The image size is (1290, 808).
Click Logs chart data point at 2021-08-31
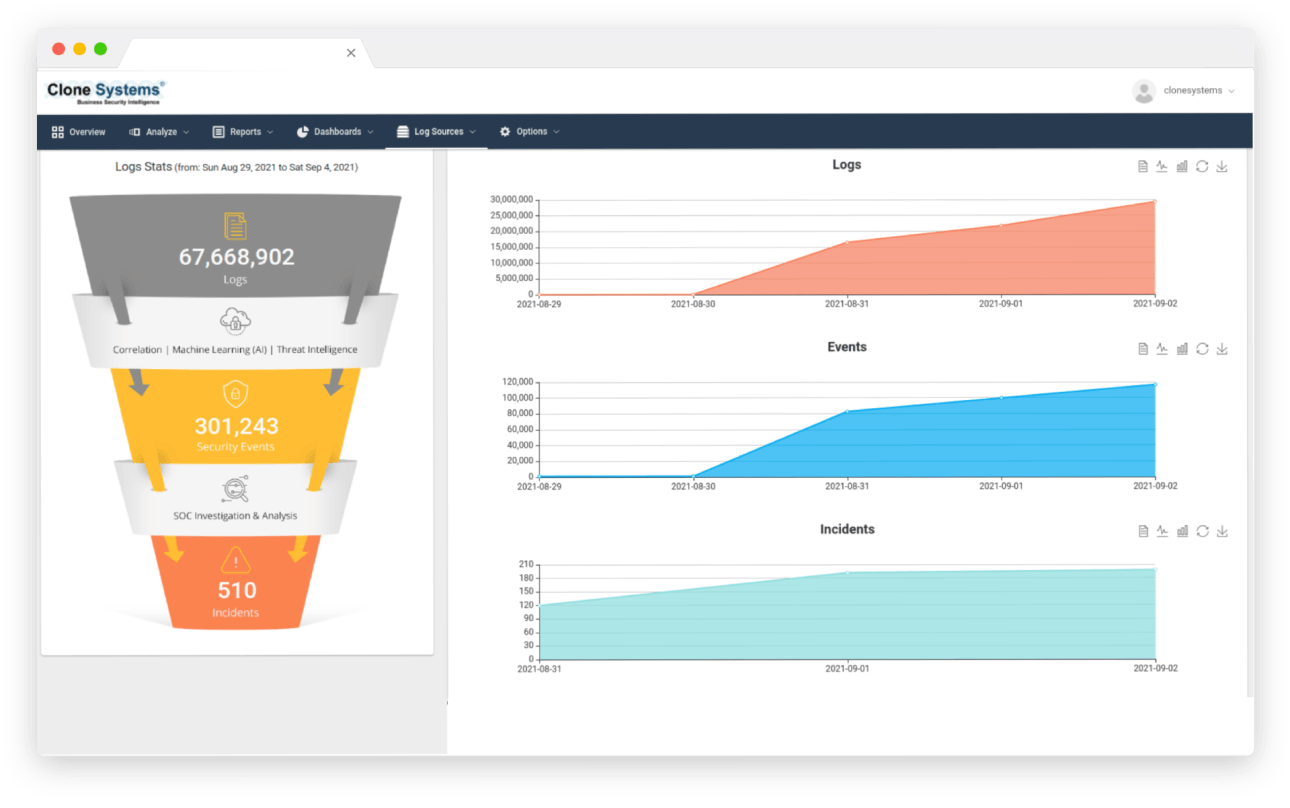pyautogui.click(x=847, y=242)
